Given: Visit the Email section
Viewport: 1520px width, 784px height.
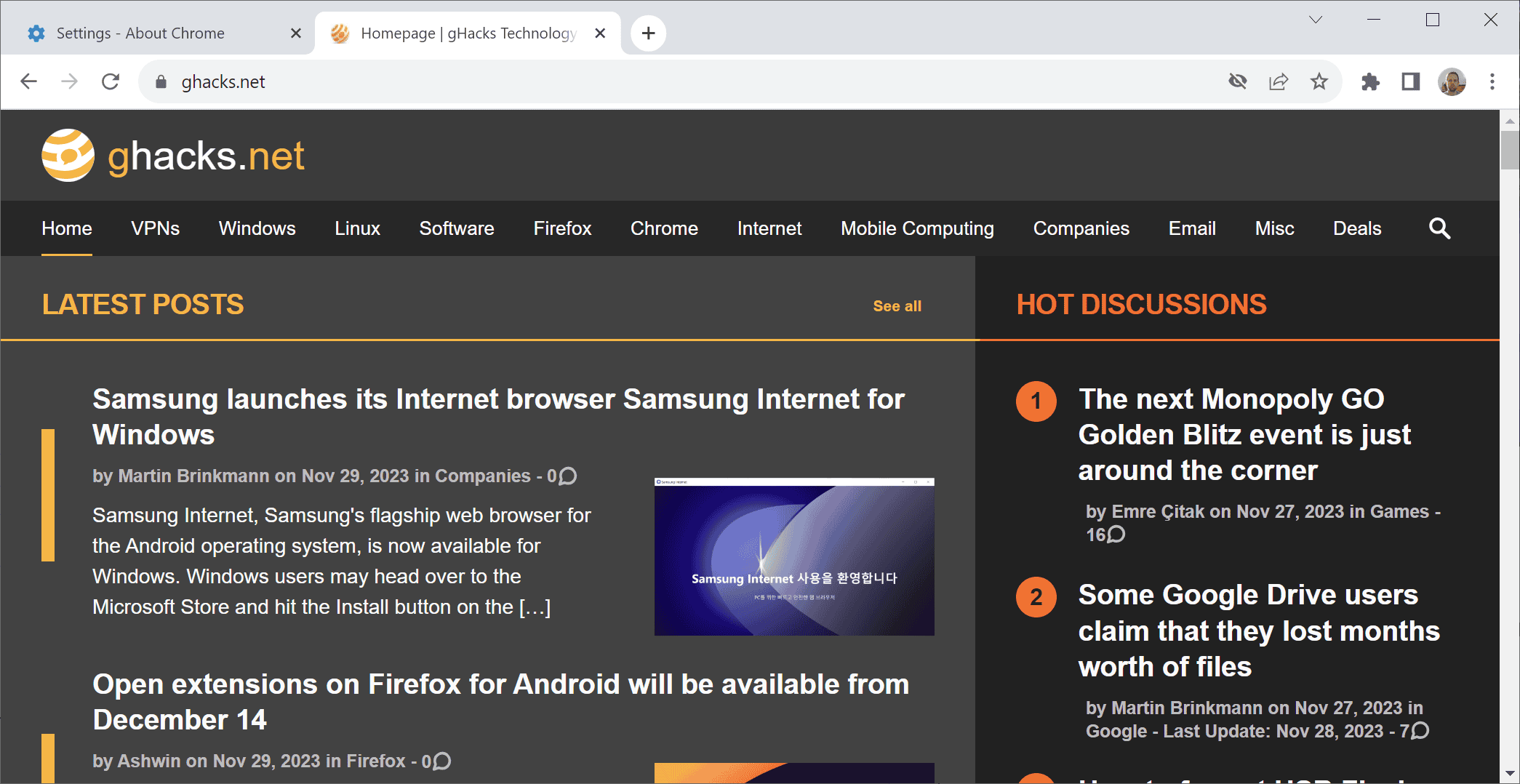Looking at the screenshot, I should [1192, 228].
